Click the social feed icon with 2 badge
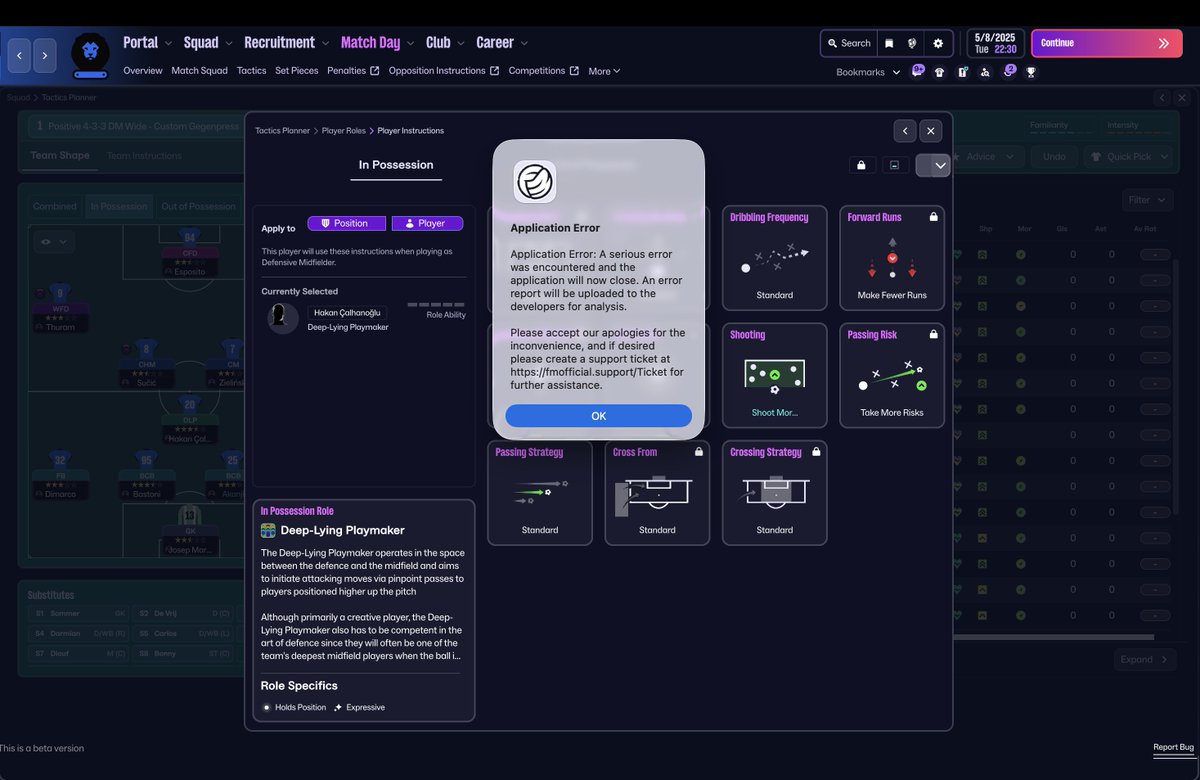1200x780 pixels. pos(1008,72)
